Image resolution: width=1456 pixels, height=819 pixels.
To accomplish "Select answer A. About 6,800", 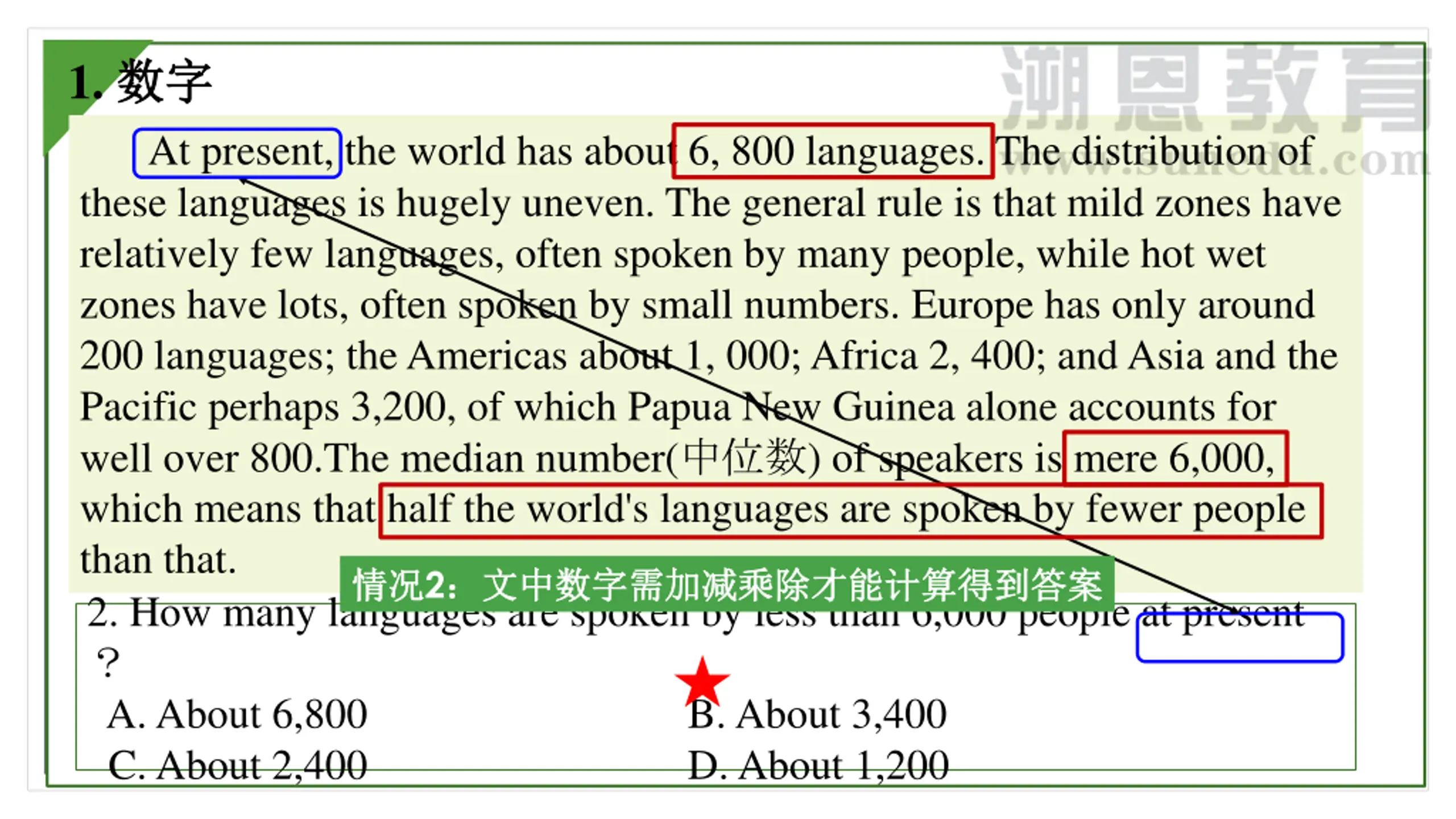I will tap(237, 714).
